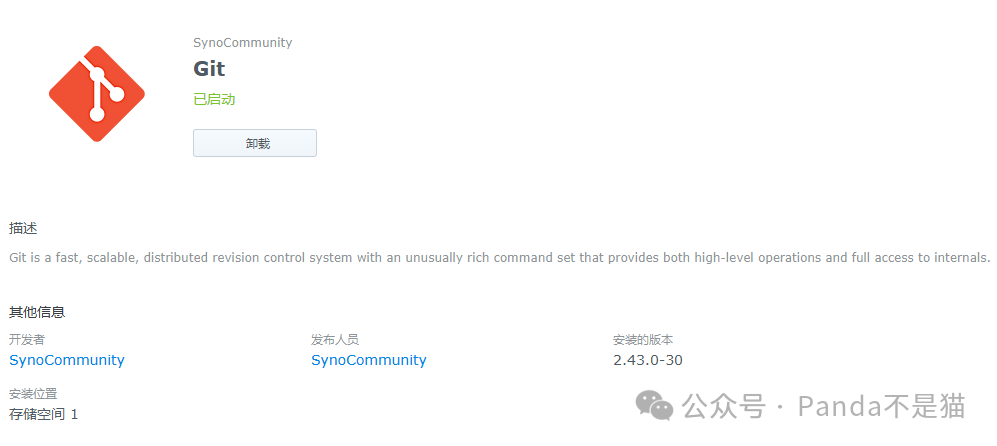Click the bold Git package title
Screen dimensions: 997x446
[209, 69]
